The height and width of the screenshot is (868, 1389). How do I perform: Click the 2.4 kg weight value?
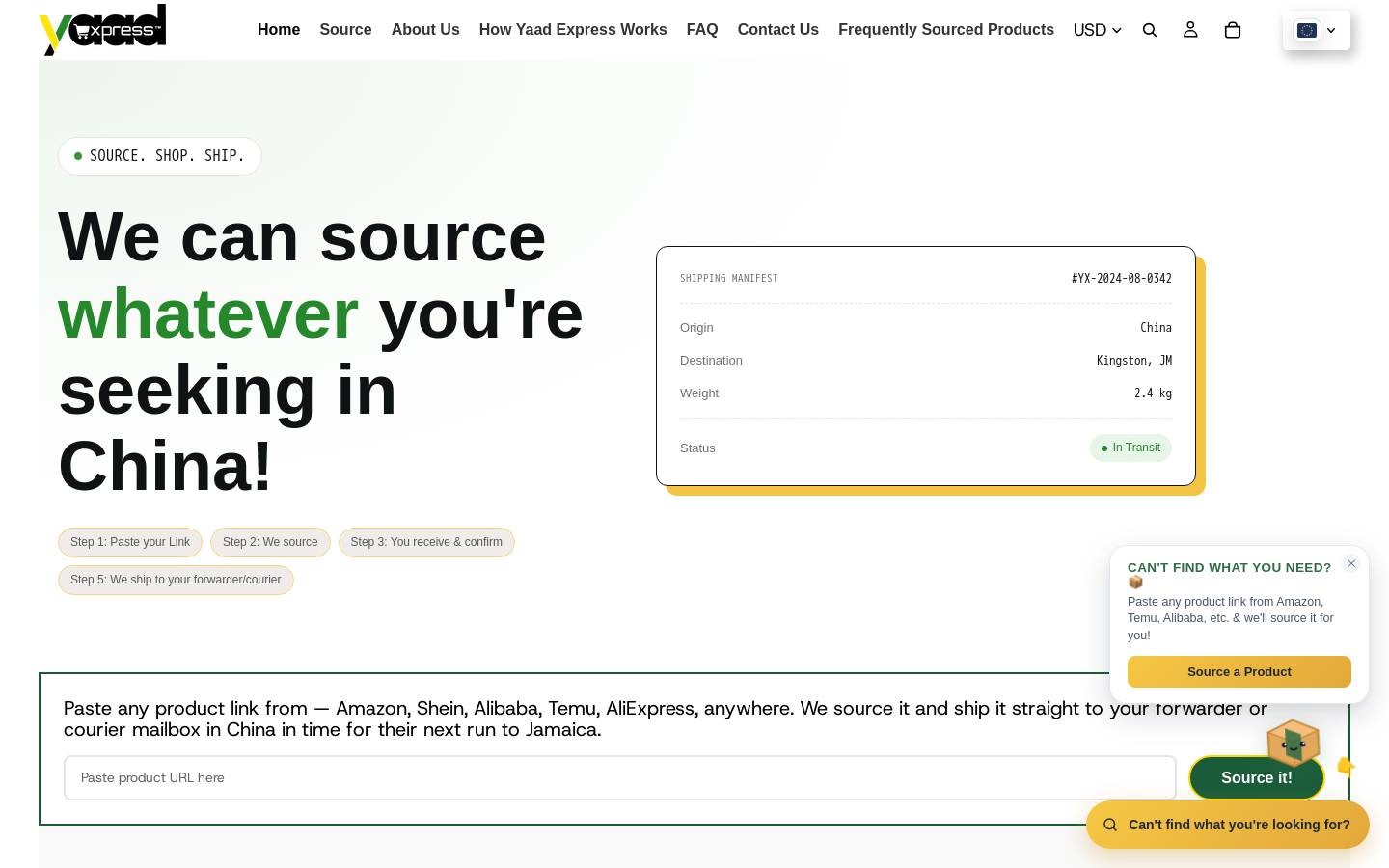click(1153, 393)
